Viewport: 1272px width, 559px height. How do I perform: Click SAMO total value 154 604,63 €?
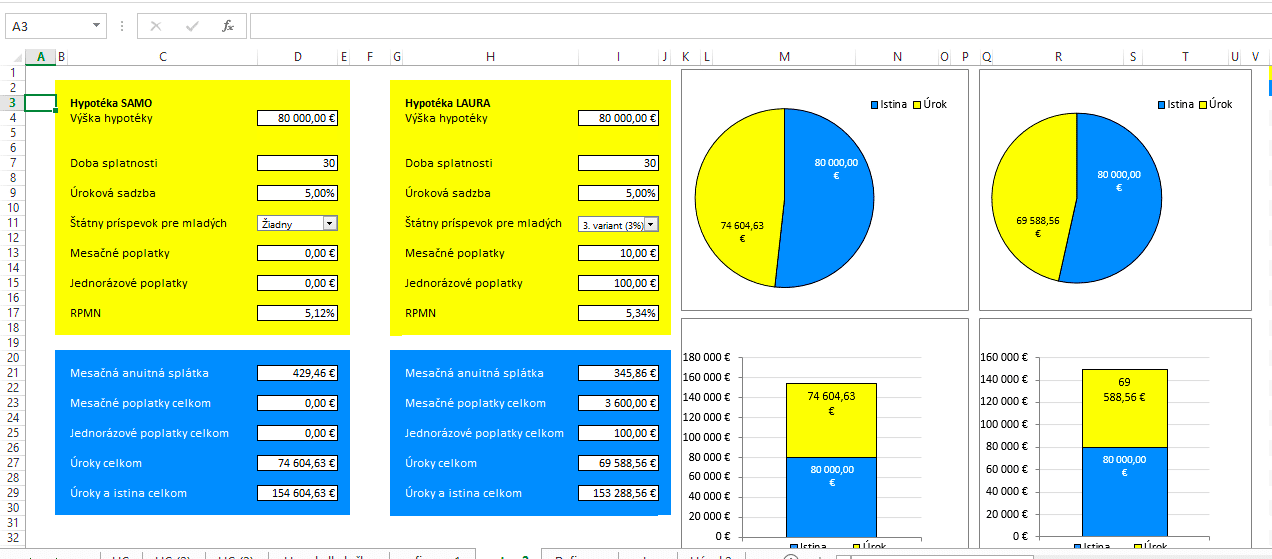point(297,493)
